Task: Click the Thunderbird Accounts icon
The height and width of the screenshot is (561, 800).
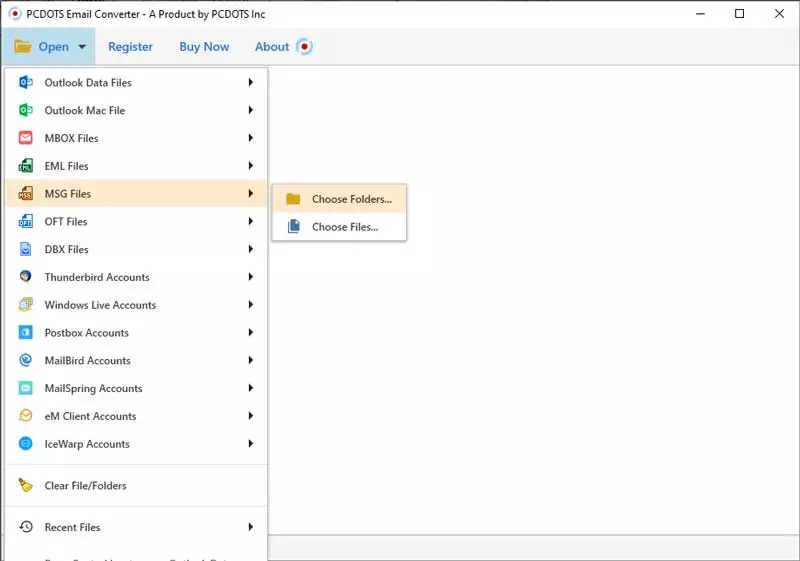Action: click(x=26, y=276)
